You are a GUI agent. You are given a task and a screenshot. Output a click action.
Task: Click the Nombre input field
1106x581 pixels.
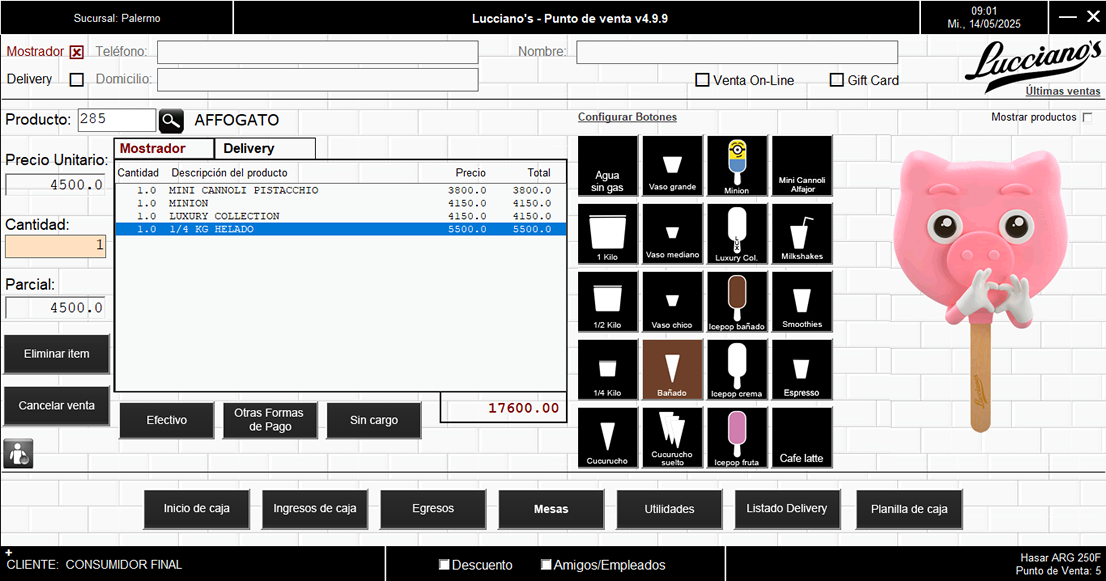pos(737,52)
